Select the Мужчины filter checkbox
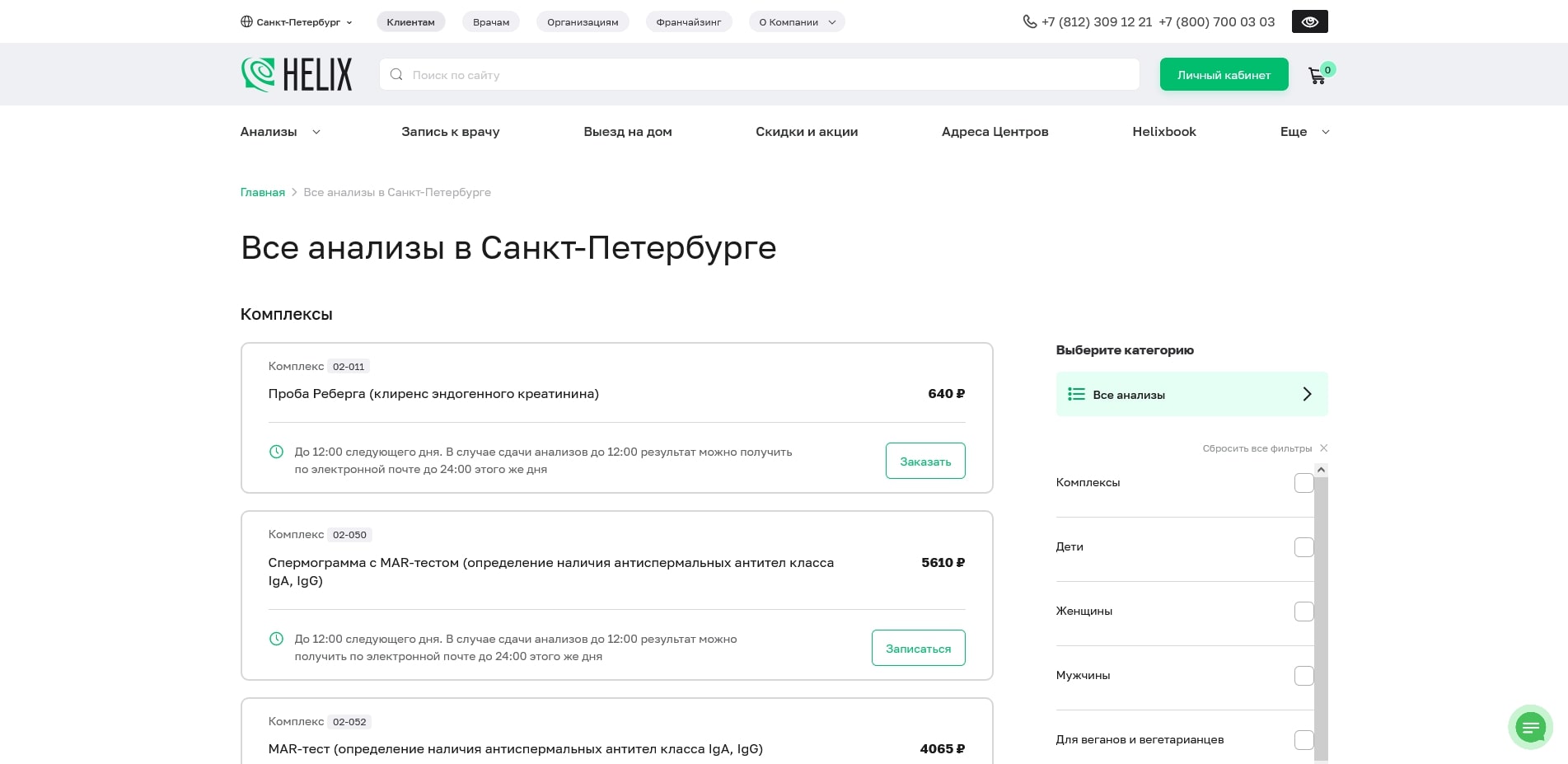The height and width of the screenshot is (764, 1568). click(x=1304, y=675)
